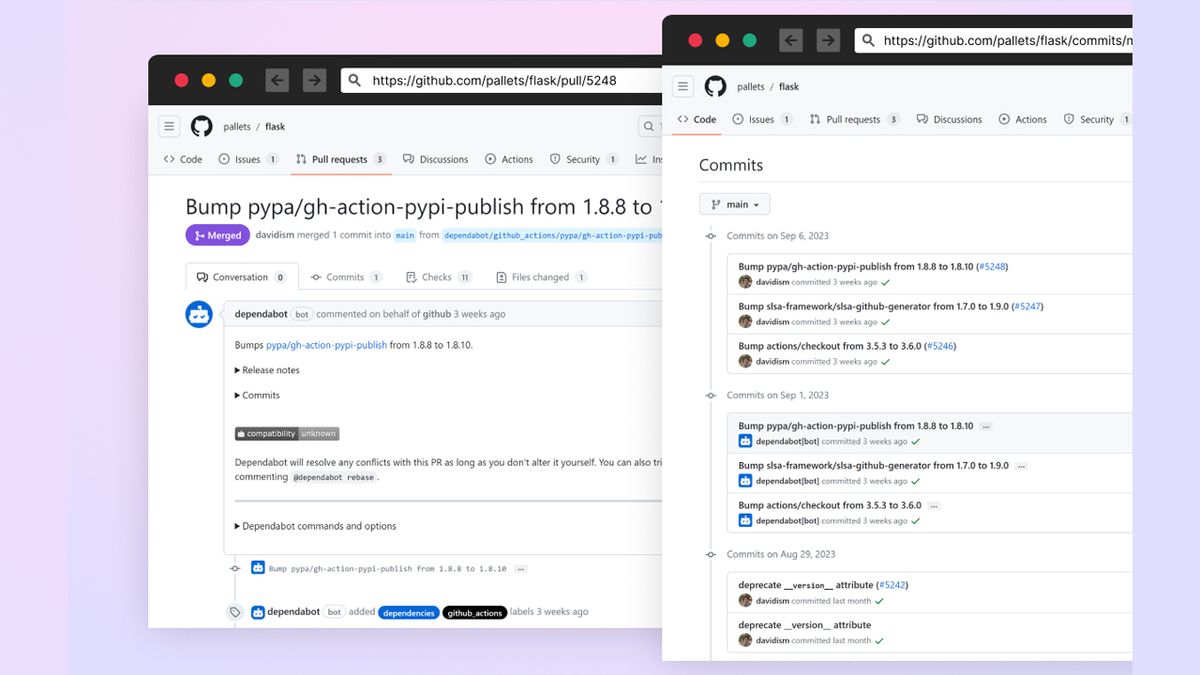Click the dependabot bot avatar on the comment

click(x=199, y=313)
